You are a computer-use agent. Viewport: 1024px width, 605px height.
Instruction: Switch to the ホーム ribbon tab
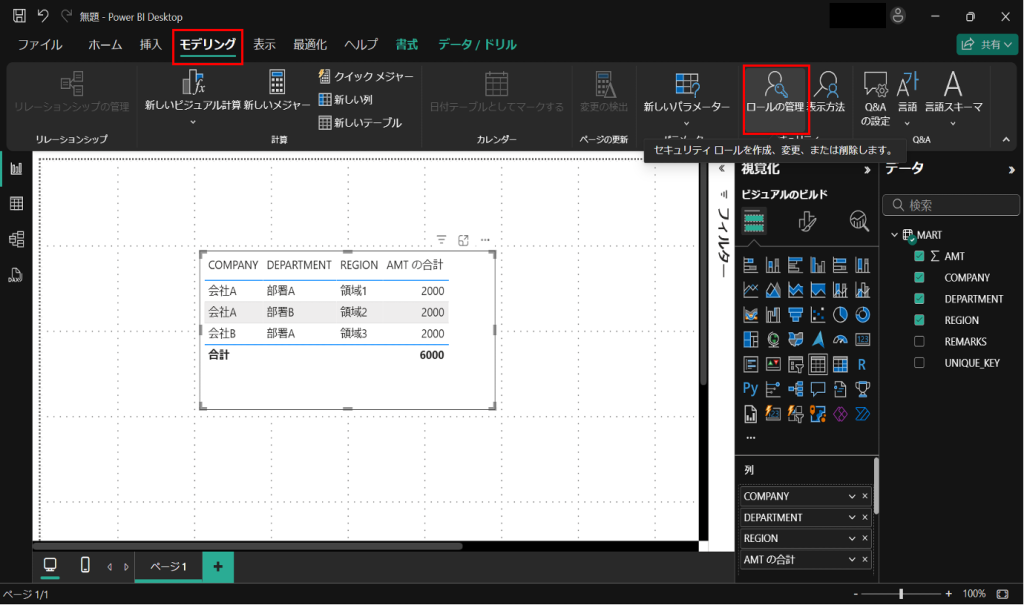(105, 45)
